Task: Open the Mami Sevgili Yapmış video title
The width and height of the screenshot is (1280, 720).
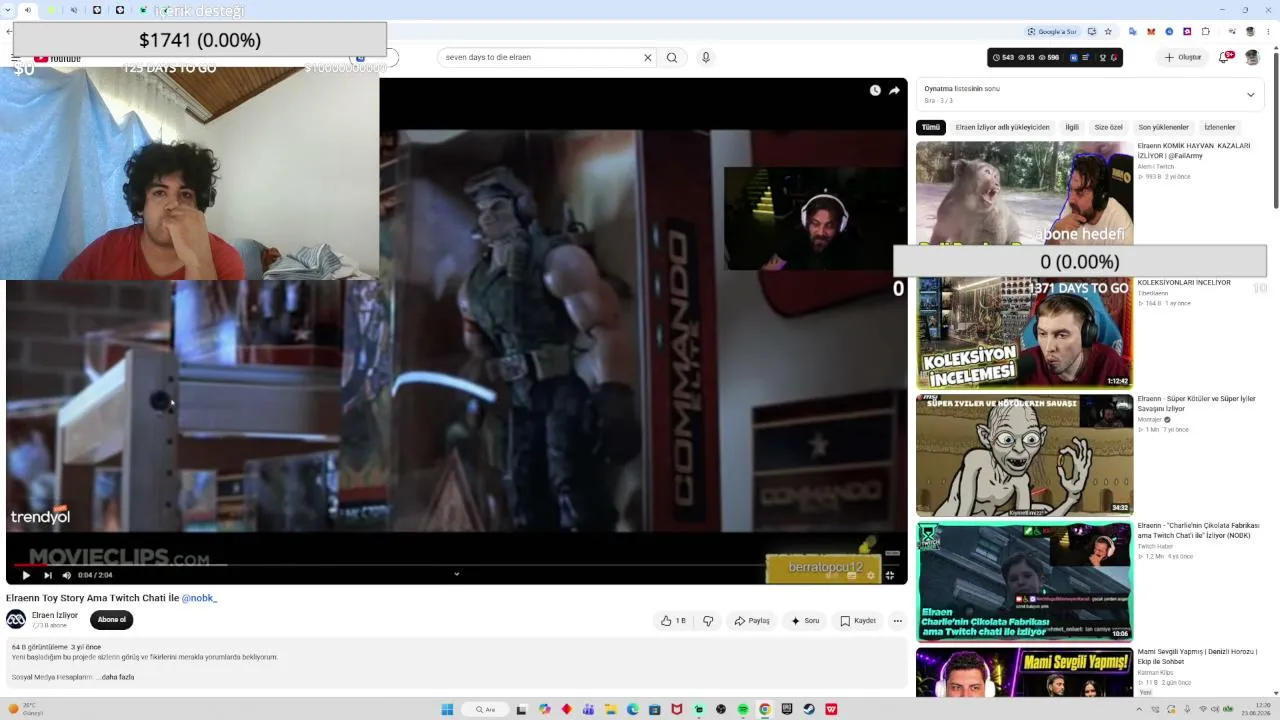Action: pos(1195,656)
